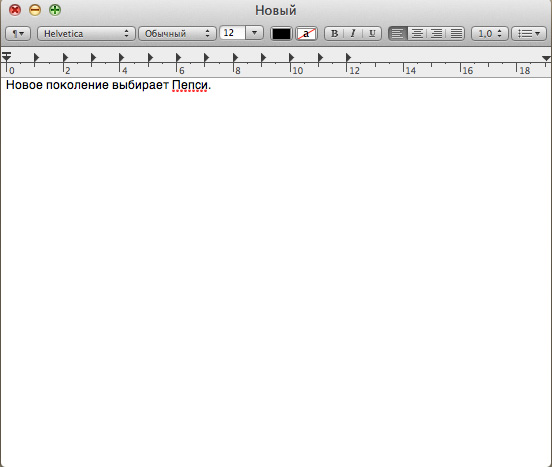Open the text background color swatch

point(306,34)
